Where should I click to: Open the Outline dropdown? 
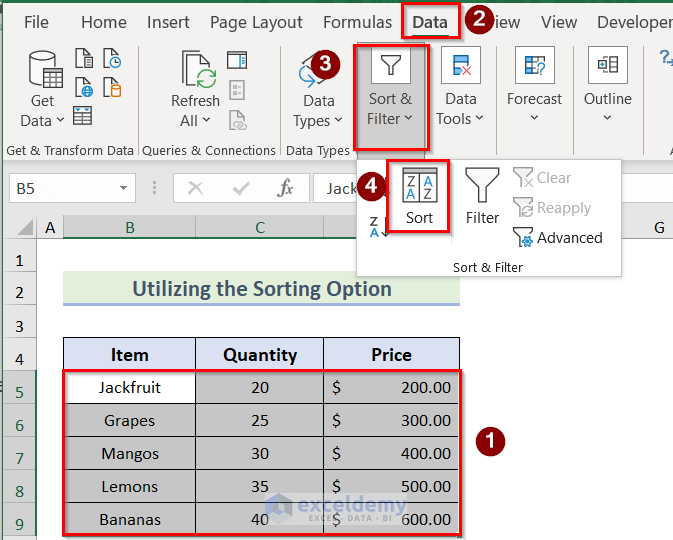(x=607, y=108)
